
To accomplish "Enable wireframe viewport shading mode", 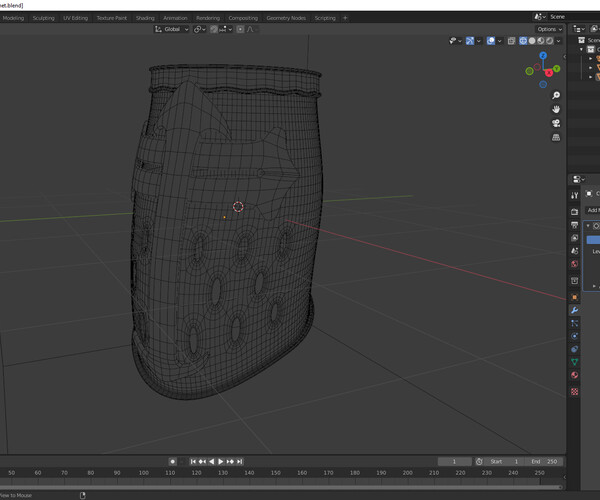I will click(x=523, y=41).
